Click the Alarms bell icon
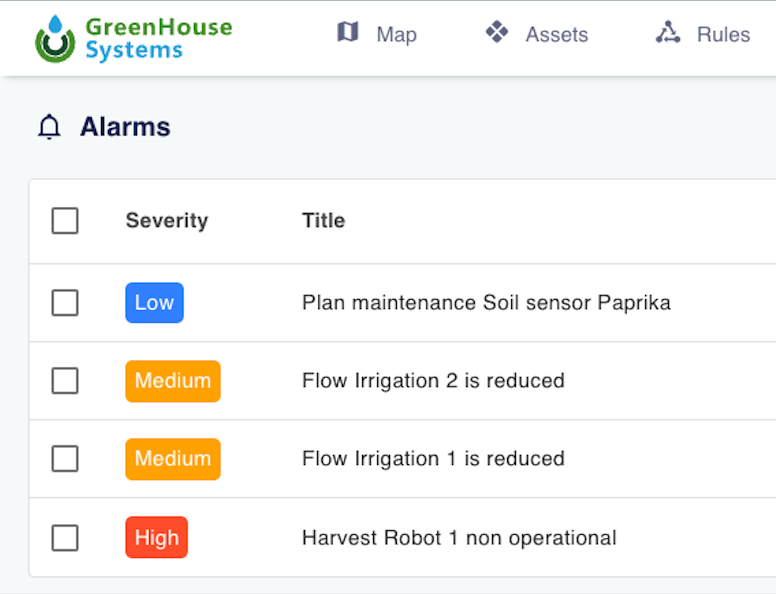 (49, 127)
